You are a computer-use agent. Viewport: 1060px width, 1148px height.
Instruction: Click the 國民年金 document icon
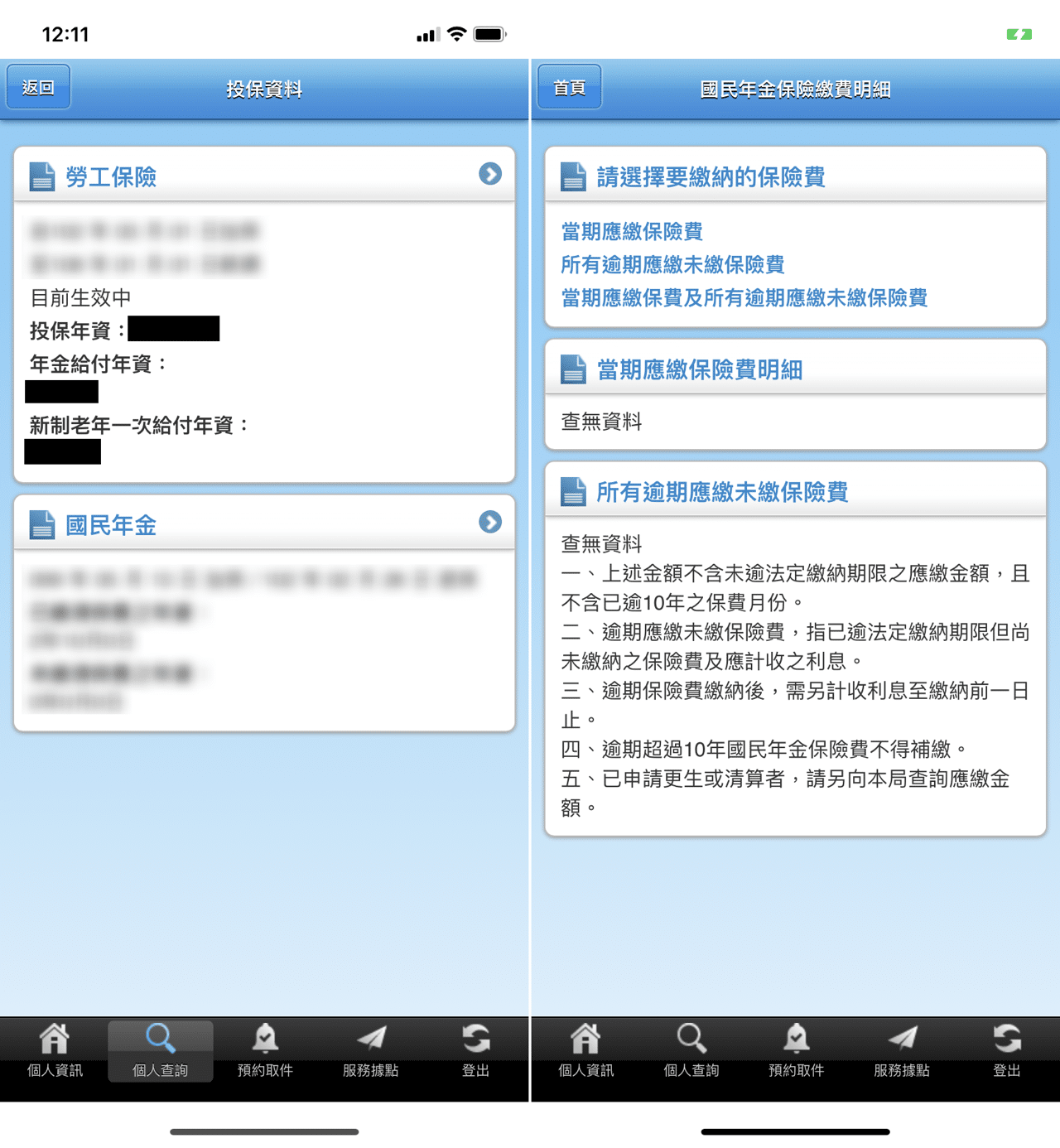pos(42,524)
